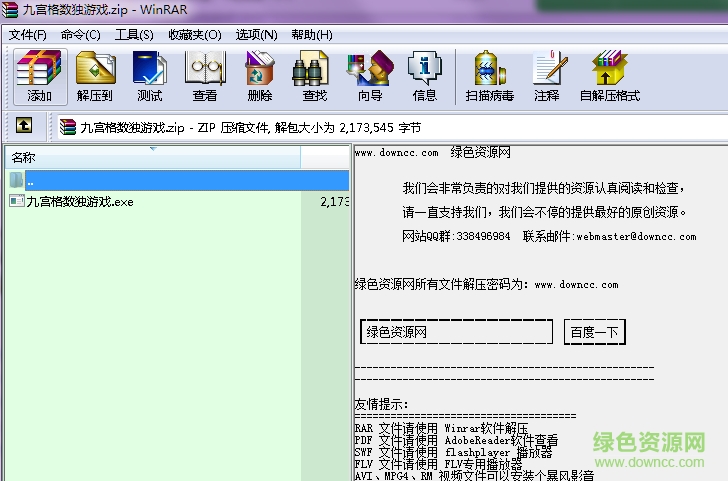Click the exe file icon in list
Image resolution: width=728 pixels, height=481 pixels.
click(x=17, y=201)
